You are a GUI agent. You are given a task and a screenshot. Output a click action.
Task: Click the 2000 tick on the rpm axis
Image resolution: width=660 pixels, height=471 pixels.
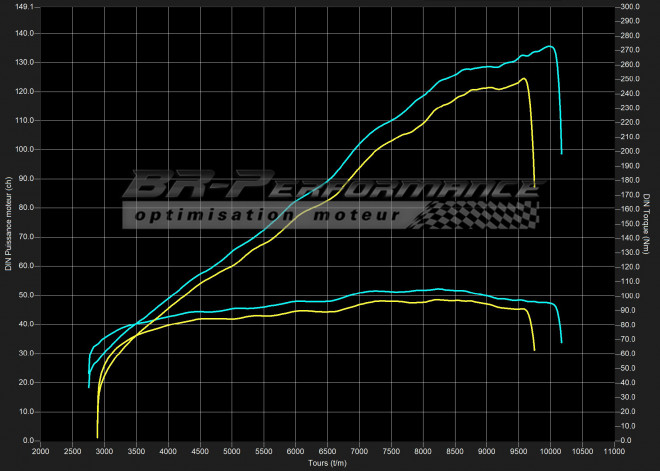pos(40,451)
